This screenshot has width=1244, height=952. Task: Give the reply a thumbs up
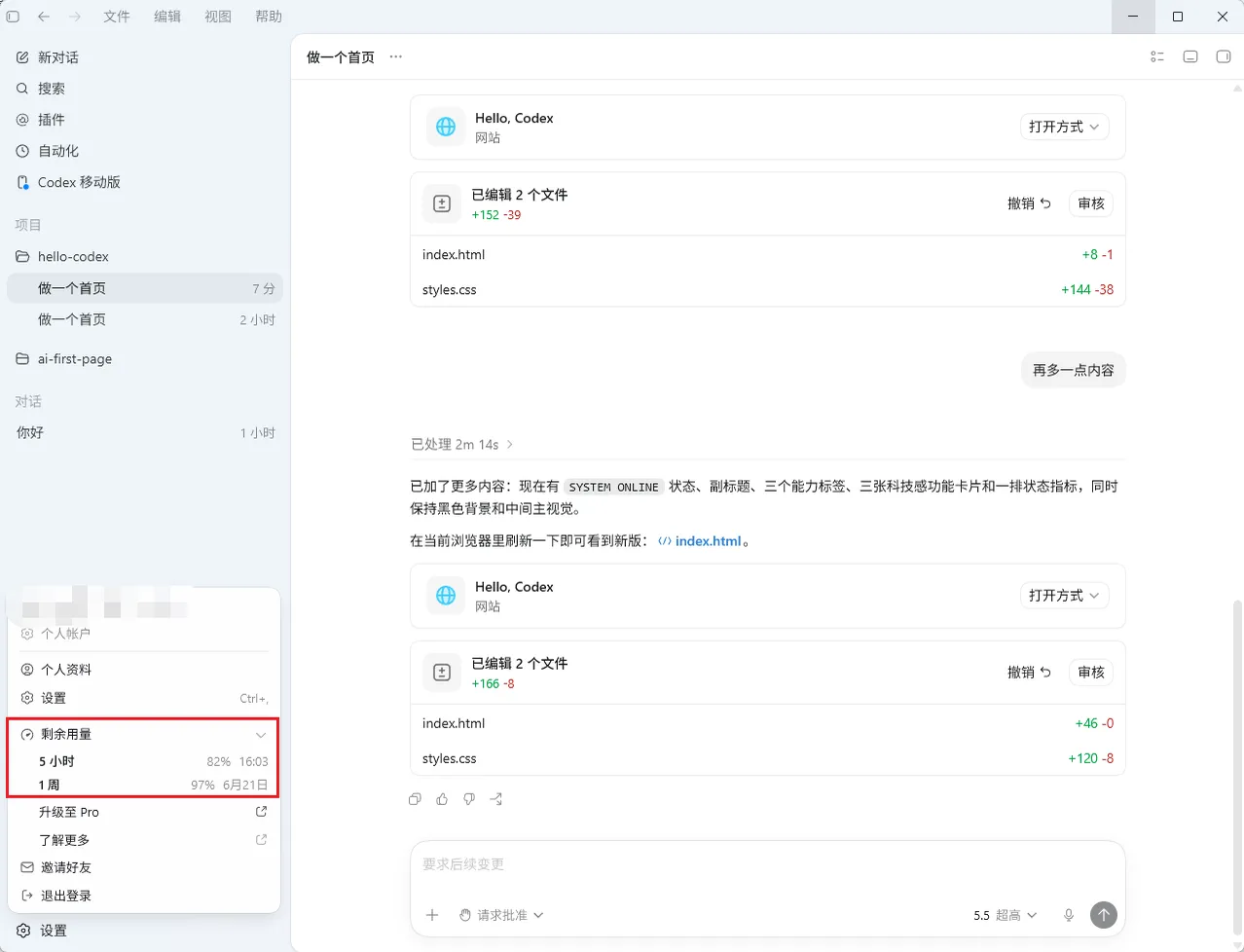442,799
